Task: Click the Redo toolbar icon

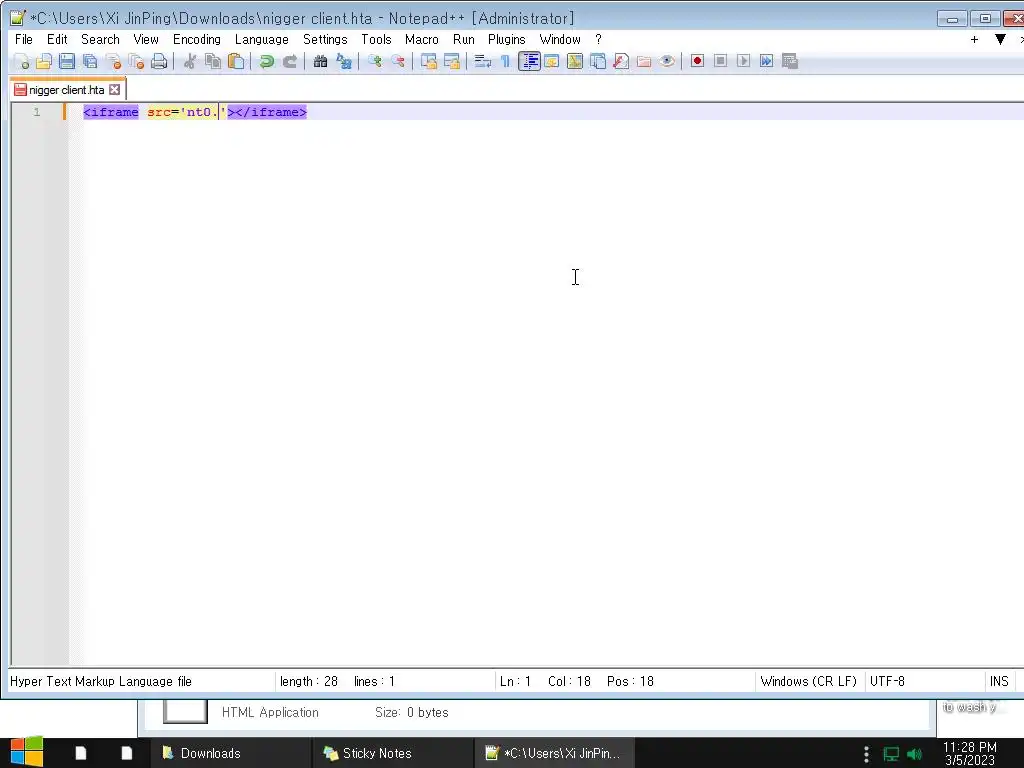Action: (x=289, y=61)
